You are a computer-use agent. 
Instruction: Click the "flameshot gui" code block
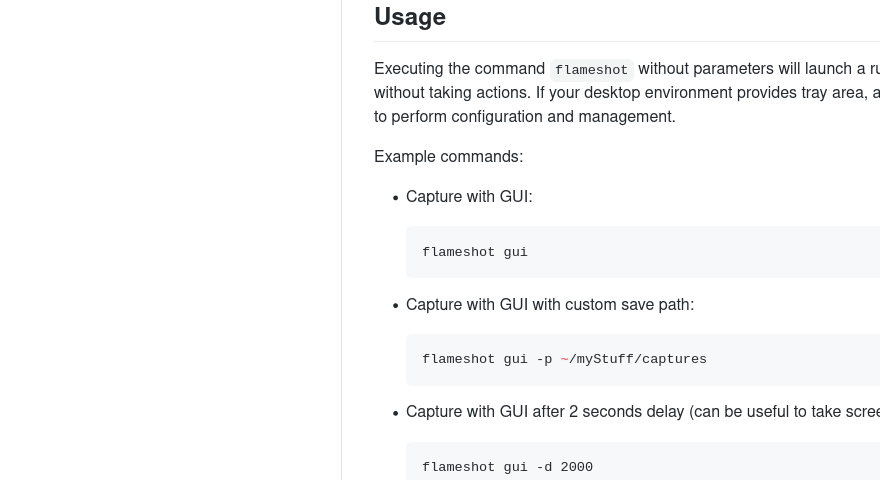coord(475,252)
